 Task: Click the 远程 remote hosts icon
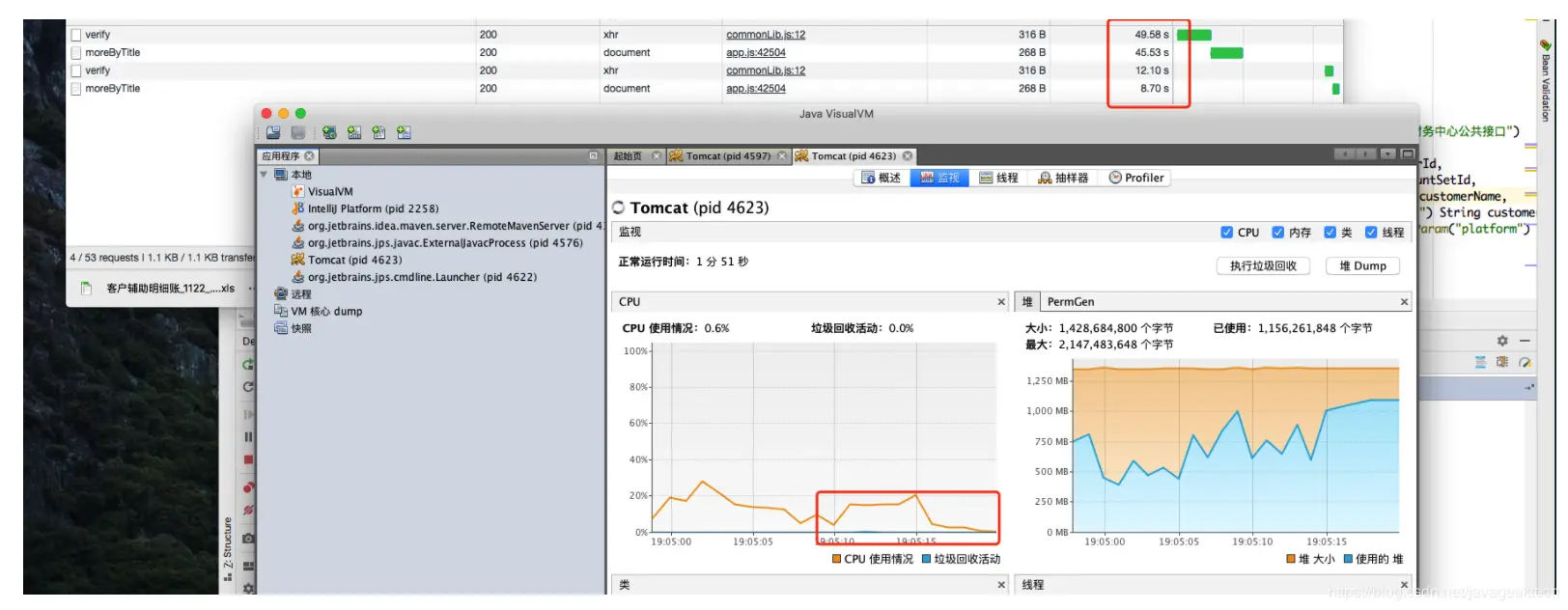click(281, 293)
